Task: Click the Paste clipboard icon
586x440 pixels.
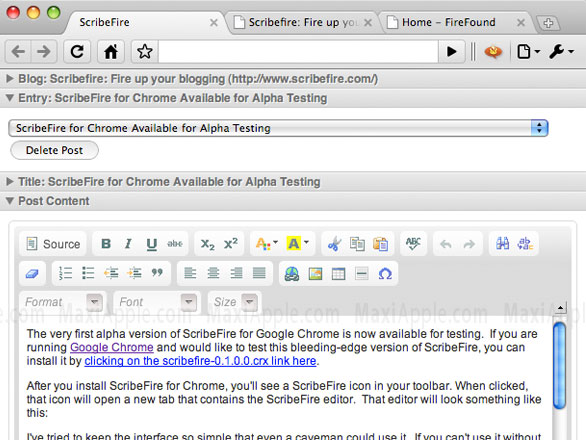Action: tap(380, 244)
